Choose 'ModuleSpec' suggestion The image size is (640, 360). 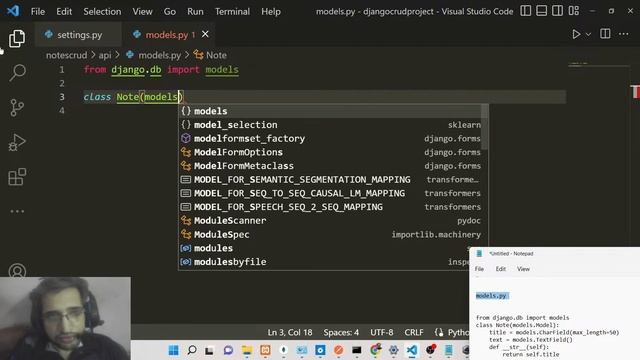tap(330, 234)
